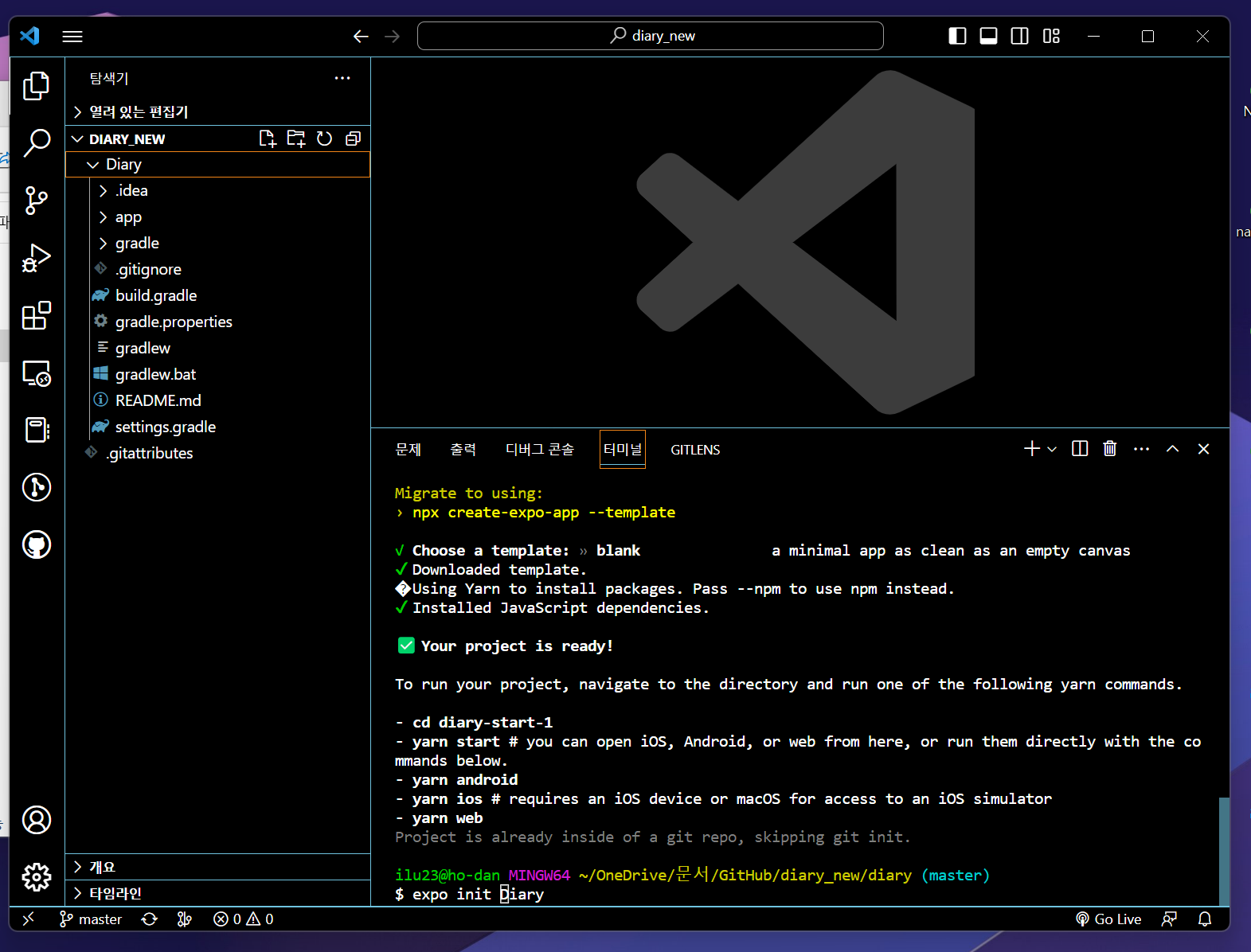Click the master branch indicator
This screenshot has width=1251, height=952.
pyautogui.click(x=91, y=919)
